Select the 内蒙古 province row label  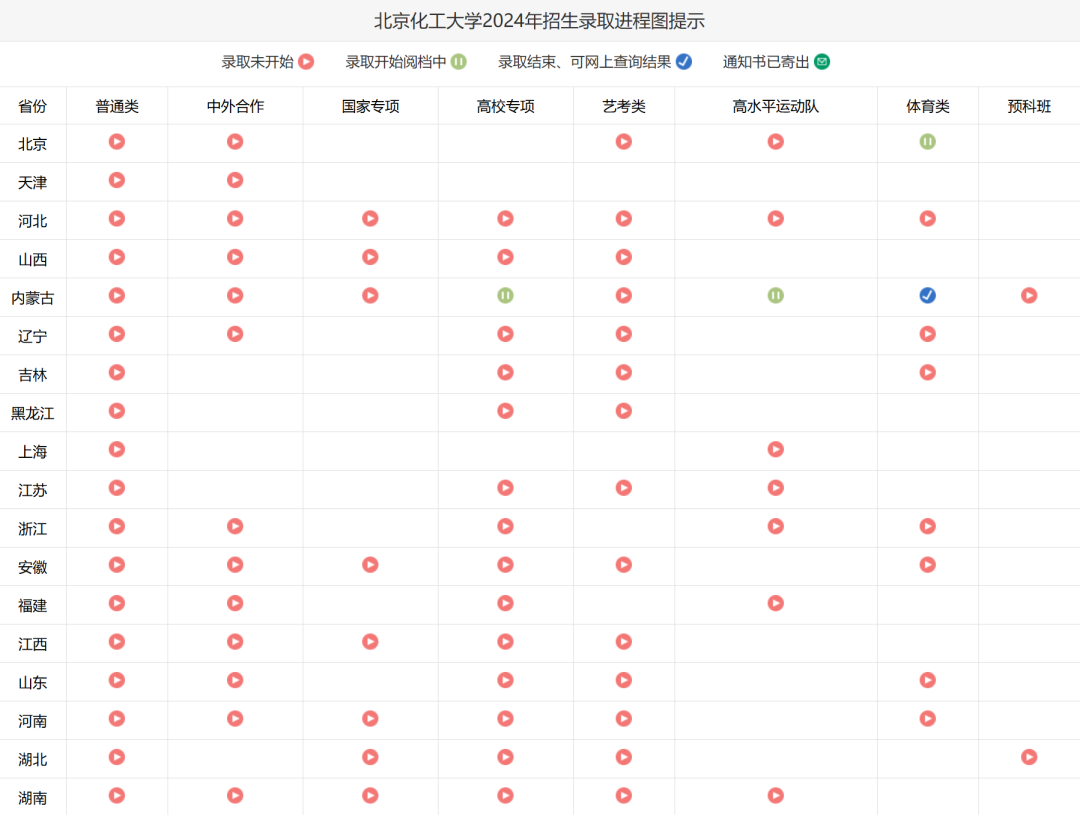point(32,298)
